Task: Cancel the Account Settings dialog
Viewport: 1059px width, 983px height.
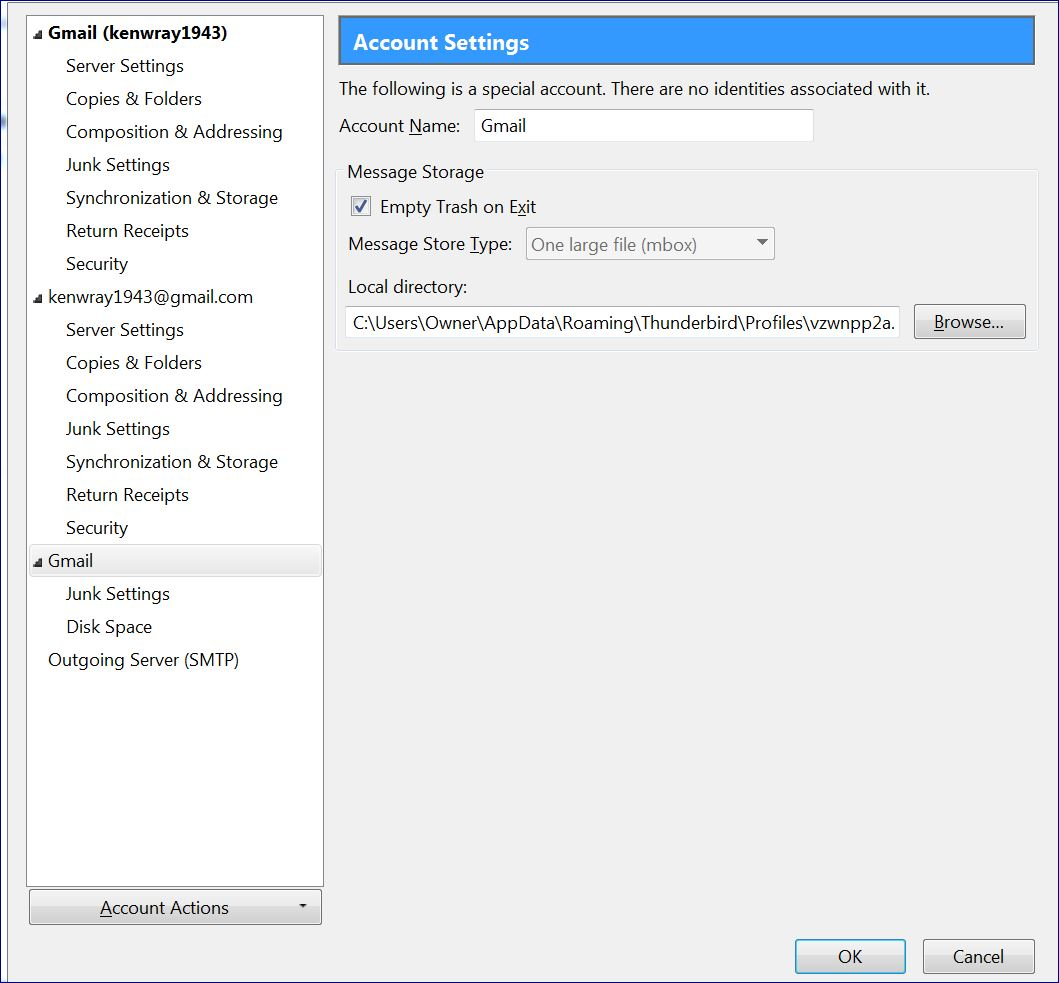Action: pyautogui.click(x=978, y=956)
